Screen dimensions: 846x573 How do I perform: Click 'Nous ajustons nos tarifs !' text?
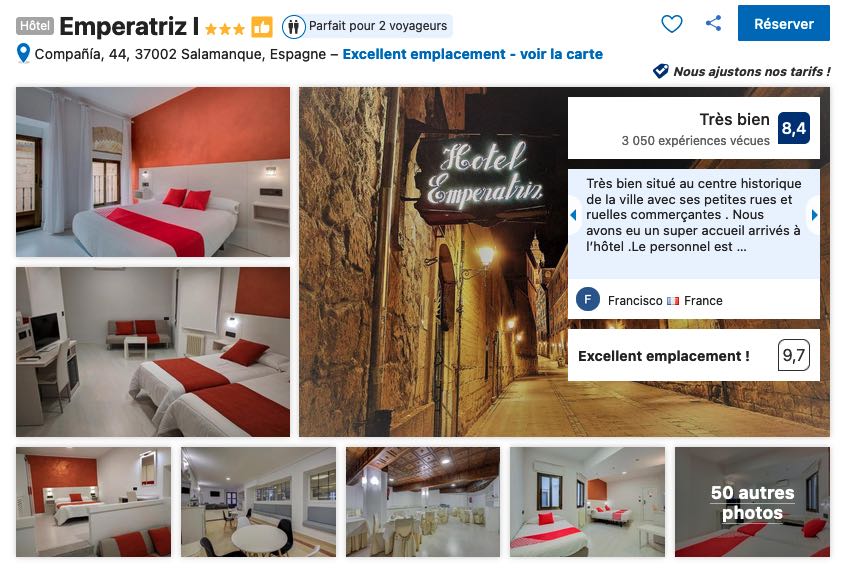click(752, 71)
